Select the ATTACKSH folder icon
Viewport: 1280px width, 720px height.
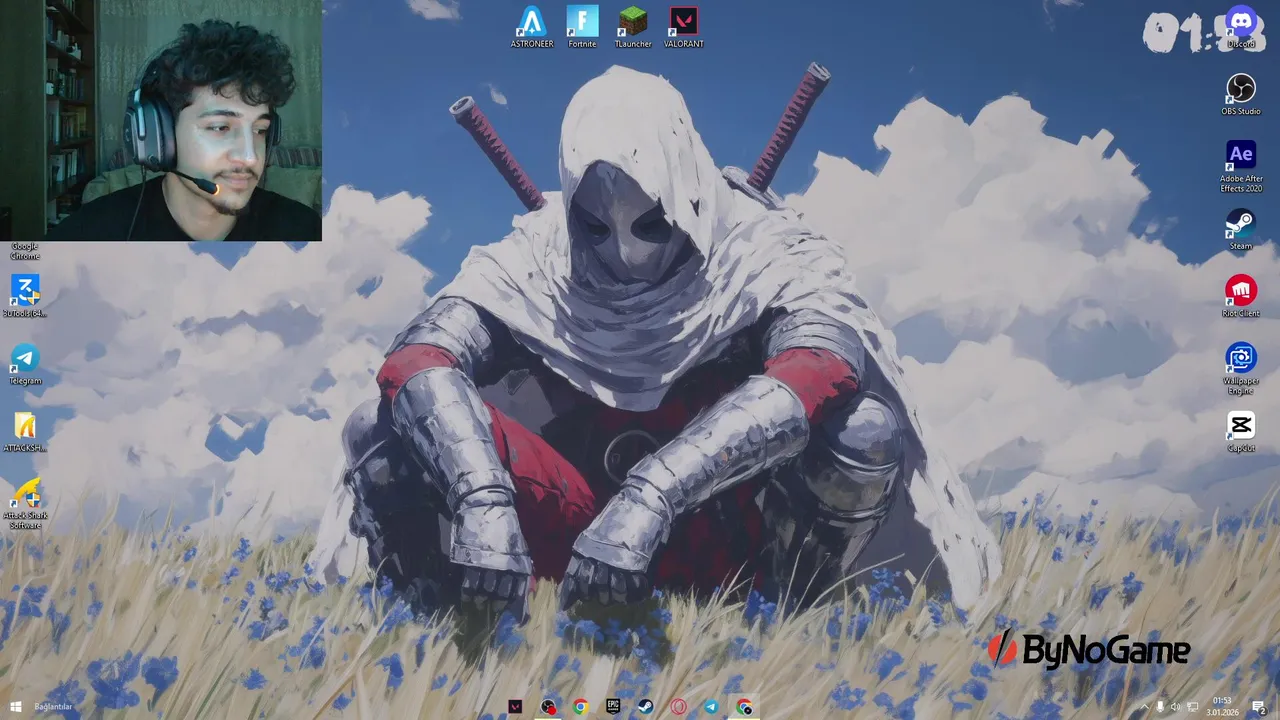(25, 431)
